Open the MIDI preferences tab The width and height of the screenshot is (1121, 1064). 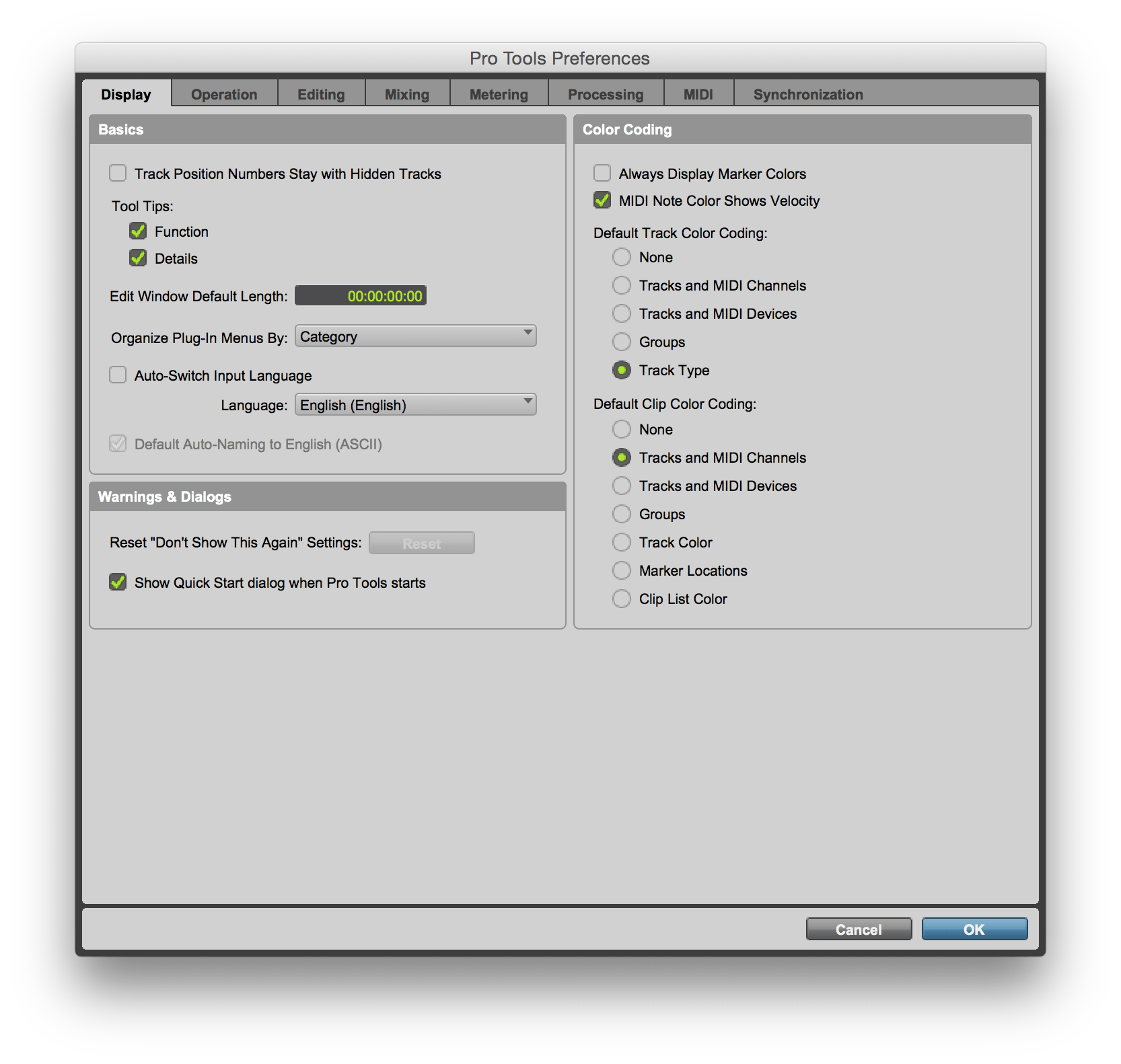[x=698, y=94]
